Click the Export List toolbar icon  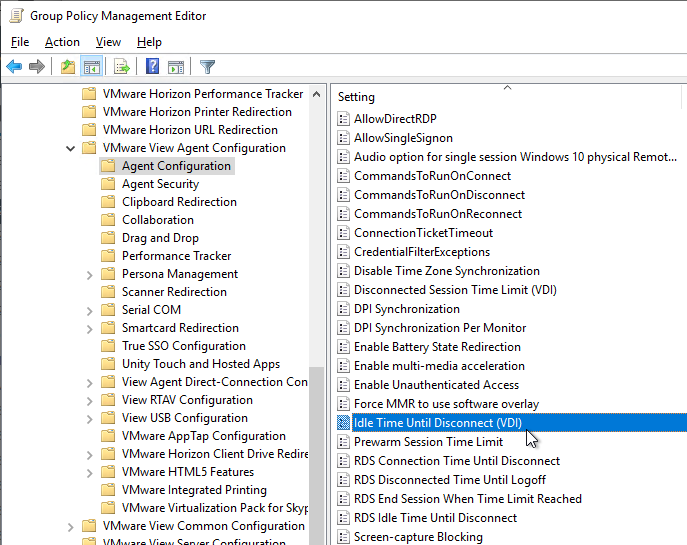point(122,67)
